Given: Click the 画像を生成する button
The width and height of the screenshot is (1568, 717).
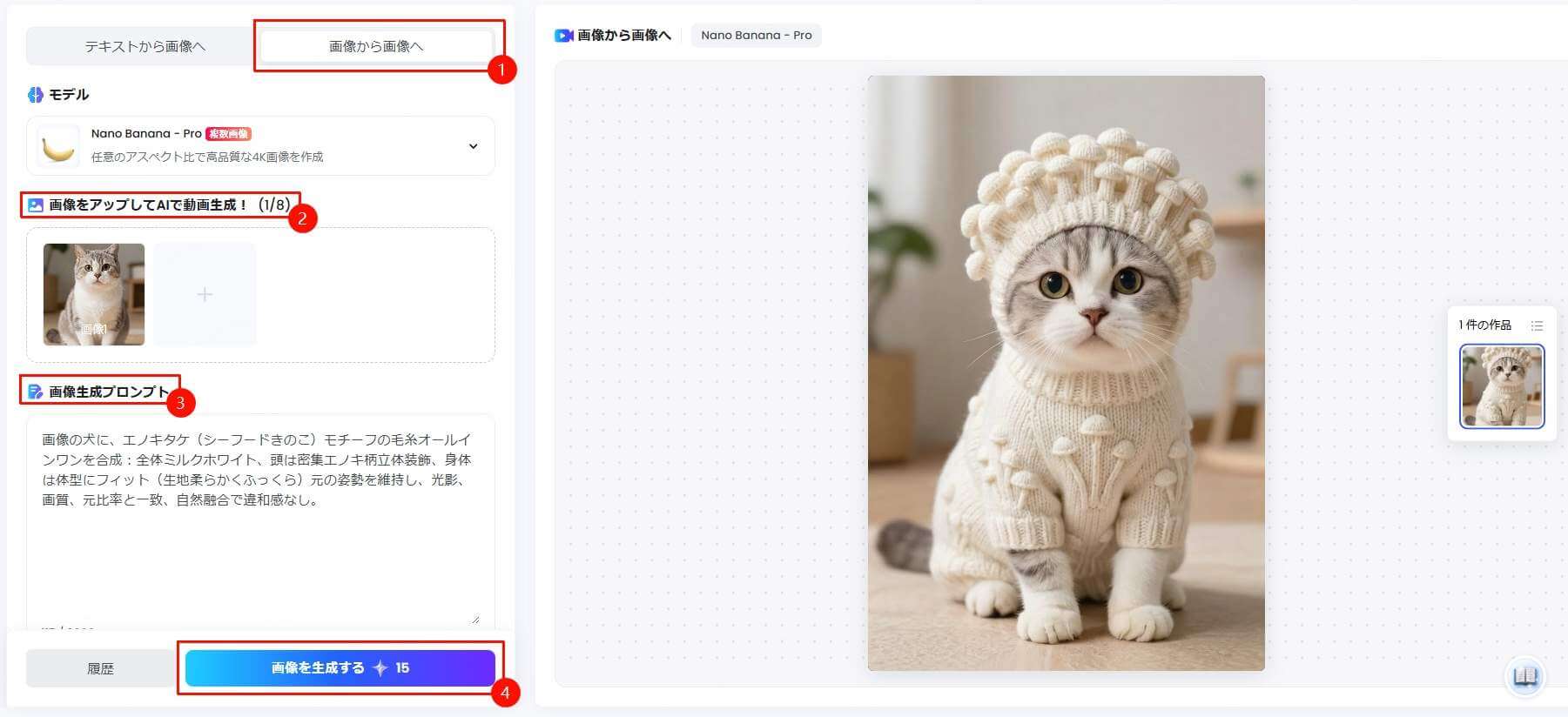Looking at the screenshot, I should tap(340, 667).
